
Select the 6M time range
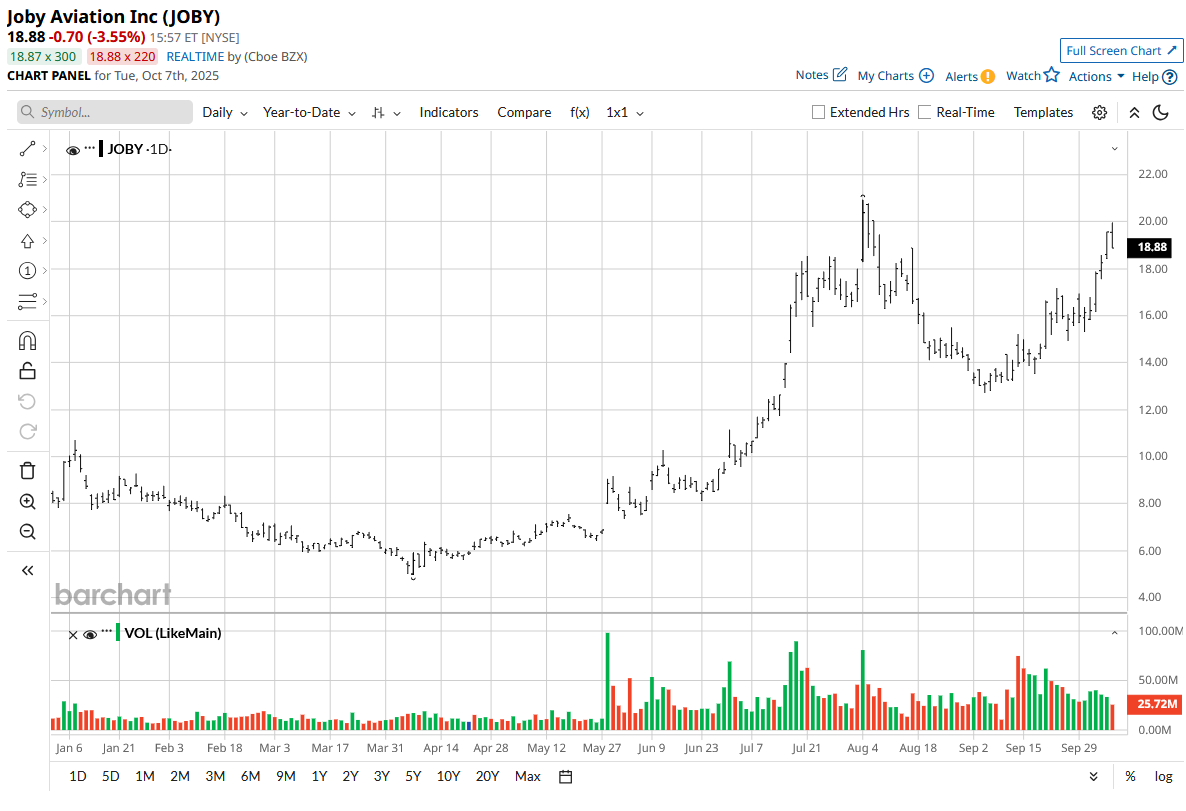coord(250,777)
